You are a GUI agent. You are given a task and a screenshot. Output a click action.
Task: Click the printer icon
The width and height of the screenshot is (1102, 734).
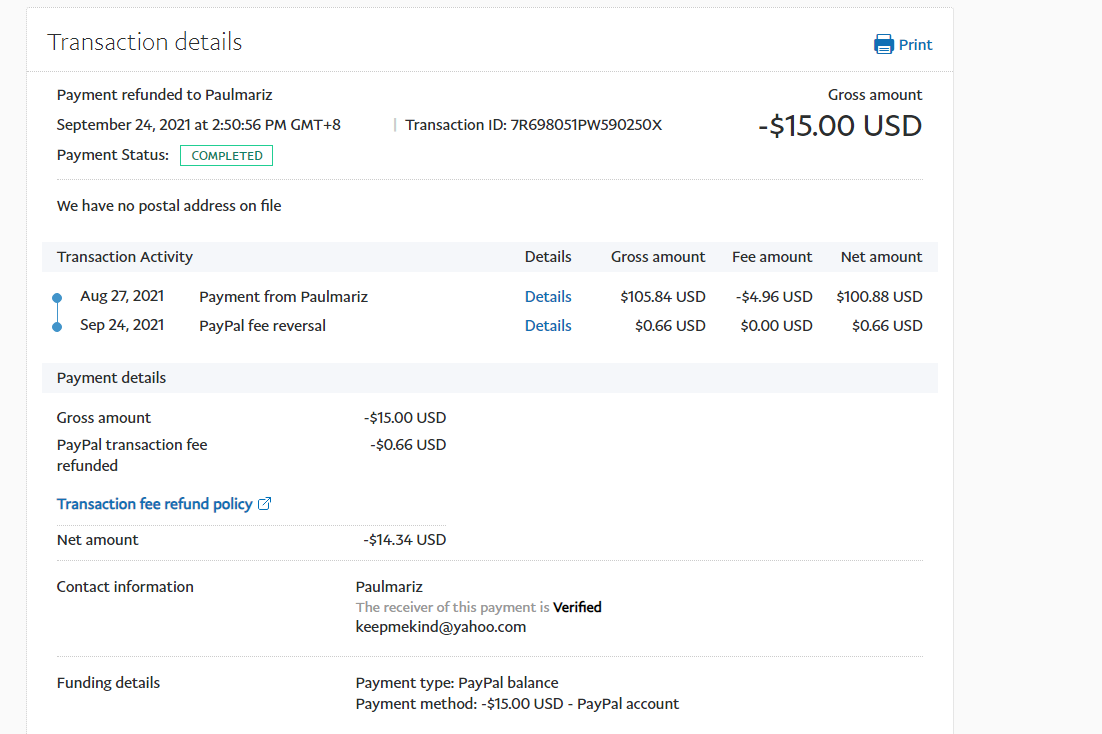click(x=884, y=44)
